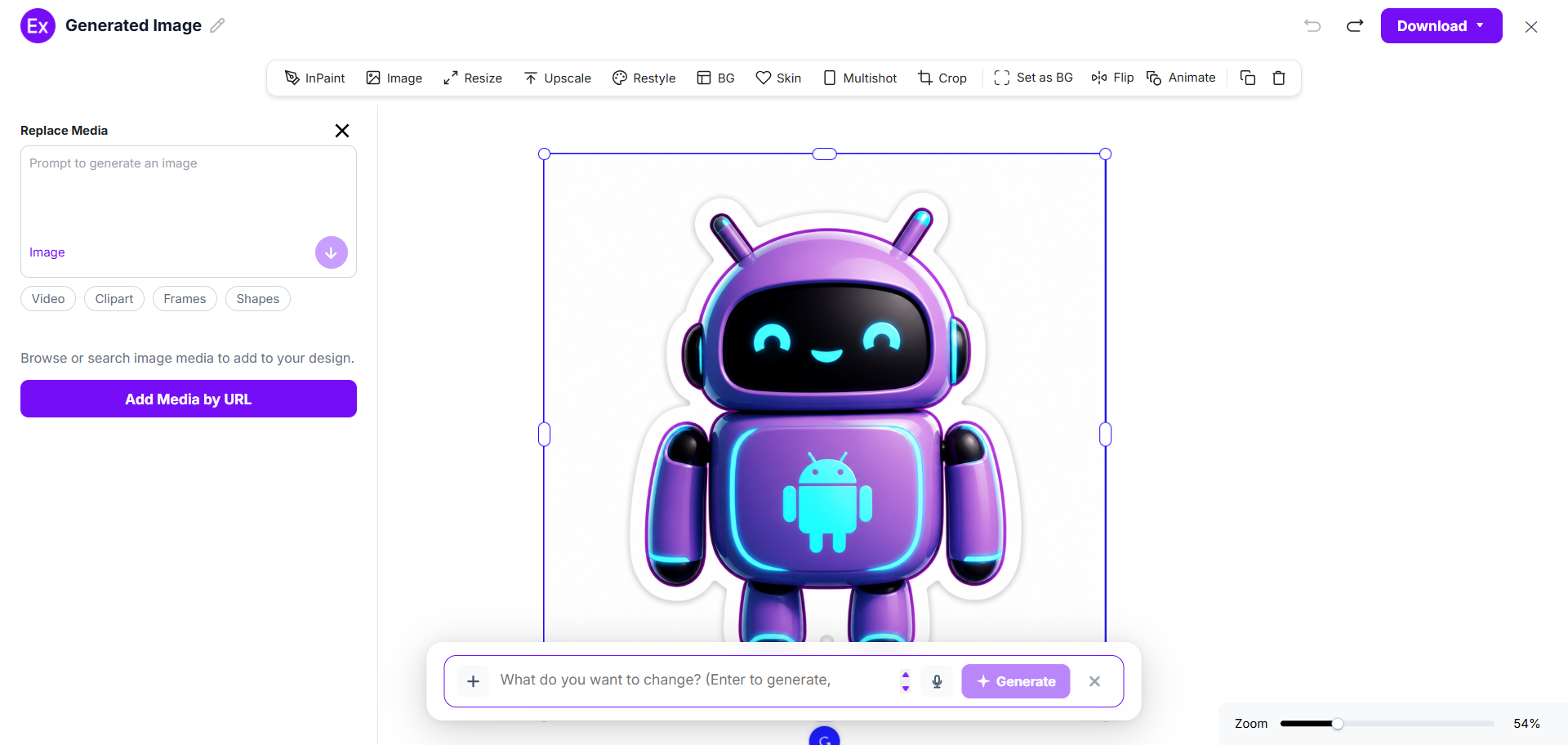Image resolution: width=1568 pixels, height=745 pixels.
Task: Focus the 'What do you want to change' field
Action: 694,680
